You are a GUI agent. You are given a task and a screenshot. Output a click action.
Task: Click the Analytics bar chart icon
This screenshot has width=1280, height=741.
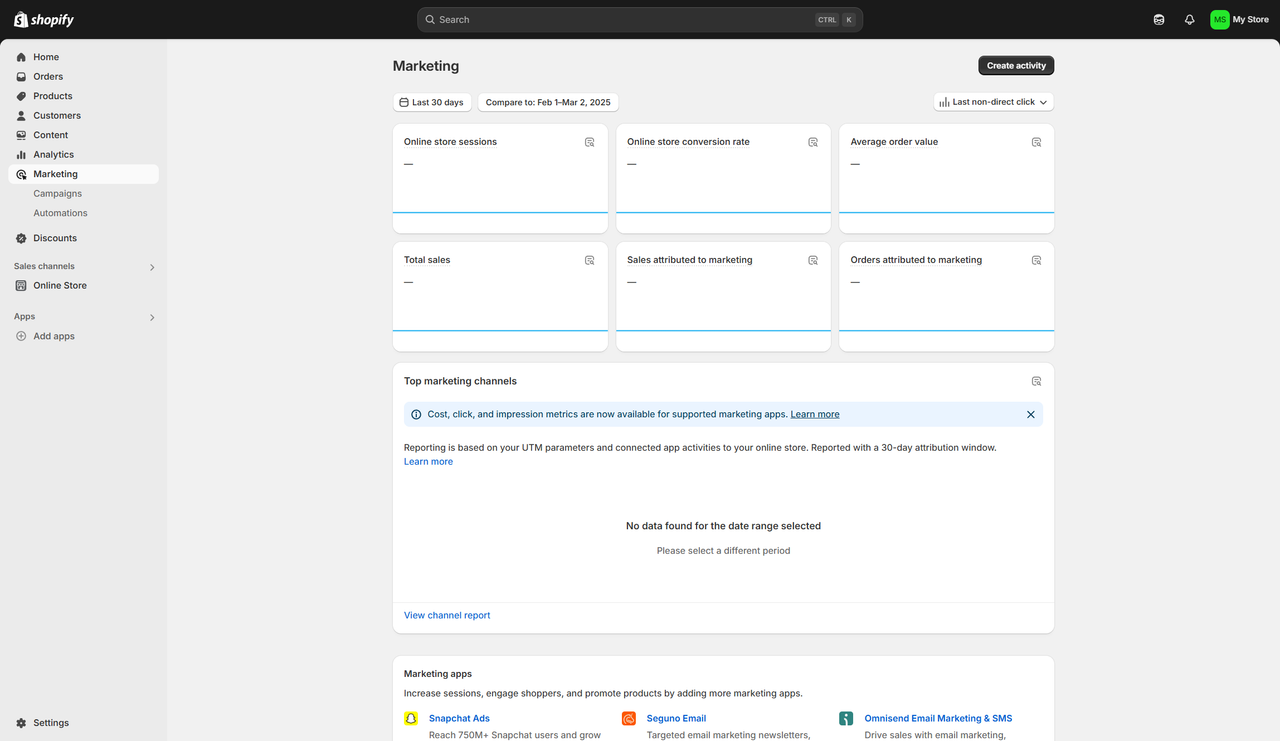pyautogui.click(x=21, y=155)
